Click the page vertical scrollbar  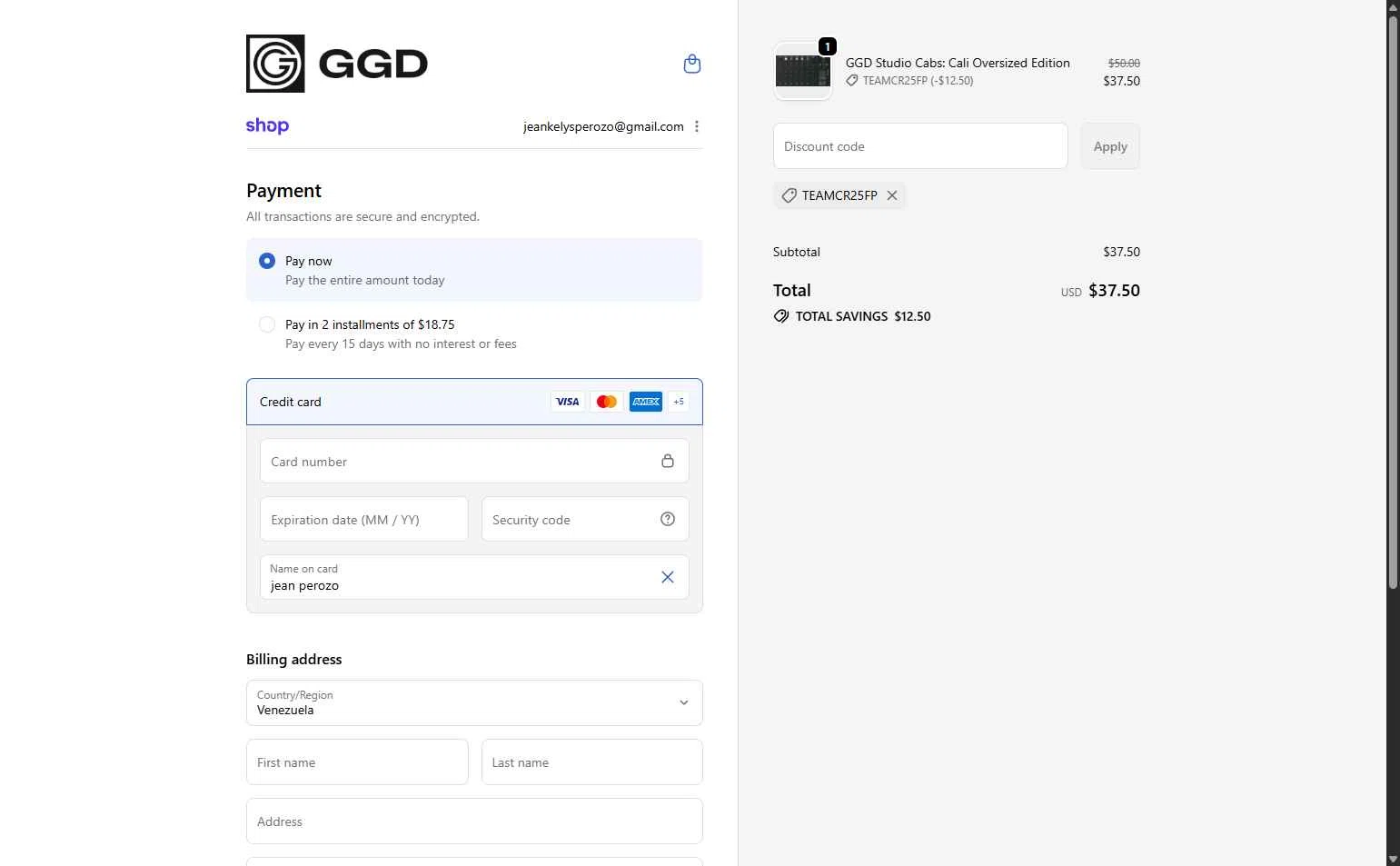pyautogui.click(x=1393, y=303)
